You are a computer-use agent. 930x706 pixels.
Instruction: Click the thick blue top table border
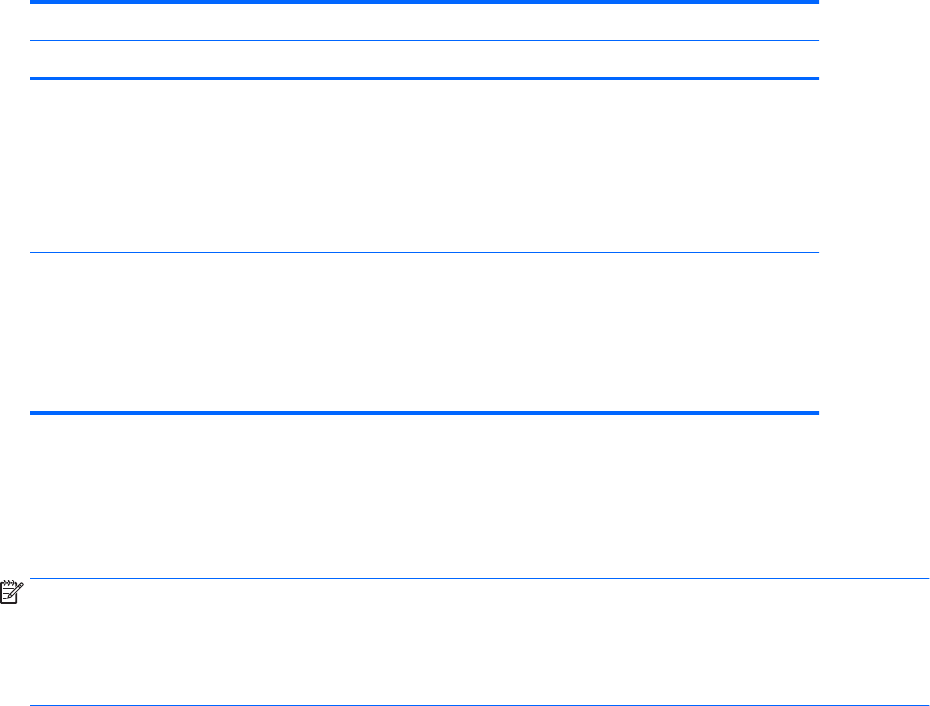point(424,3)
